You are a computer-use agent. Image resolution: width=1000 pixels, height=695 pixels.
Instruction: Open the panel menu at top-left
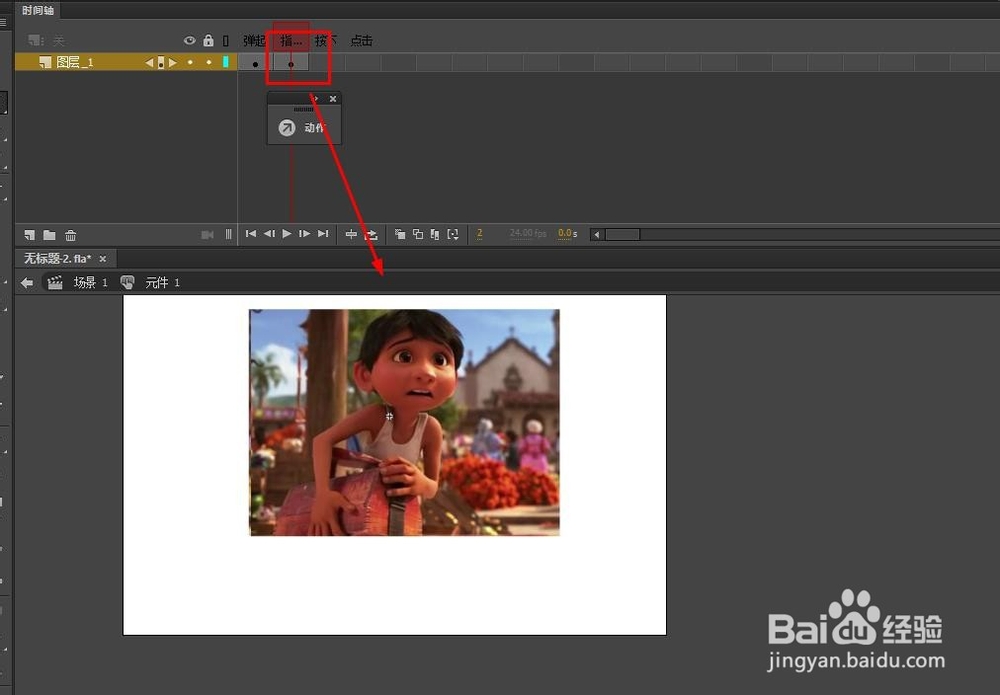(x=3, y=22)
